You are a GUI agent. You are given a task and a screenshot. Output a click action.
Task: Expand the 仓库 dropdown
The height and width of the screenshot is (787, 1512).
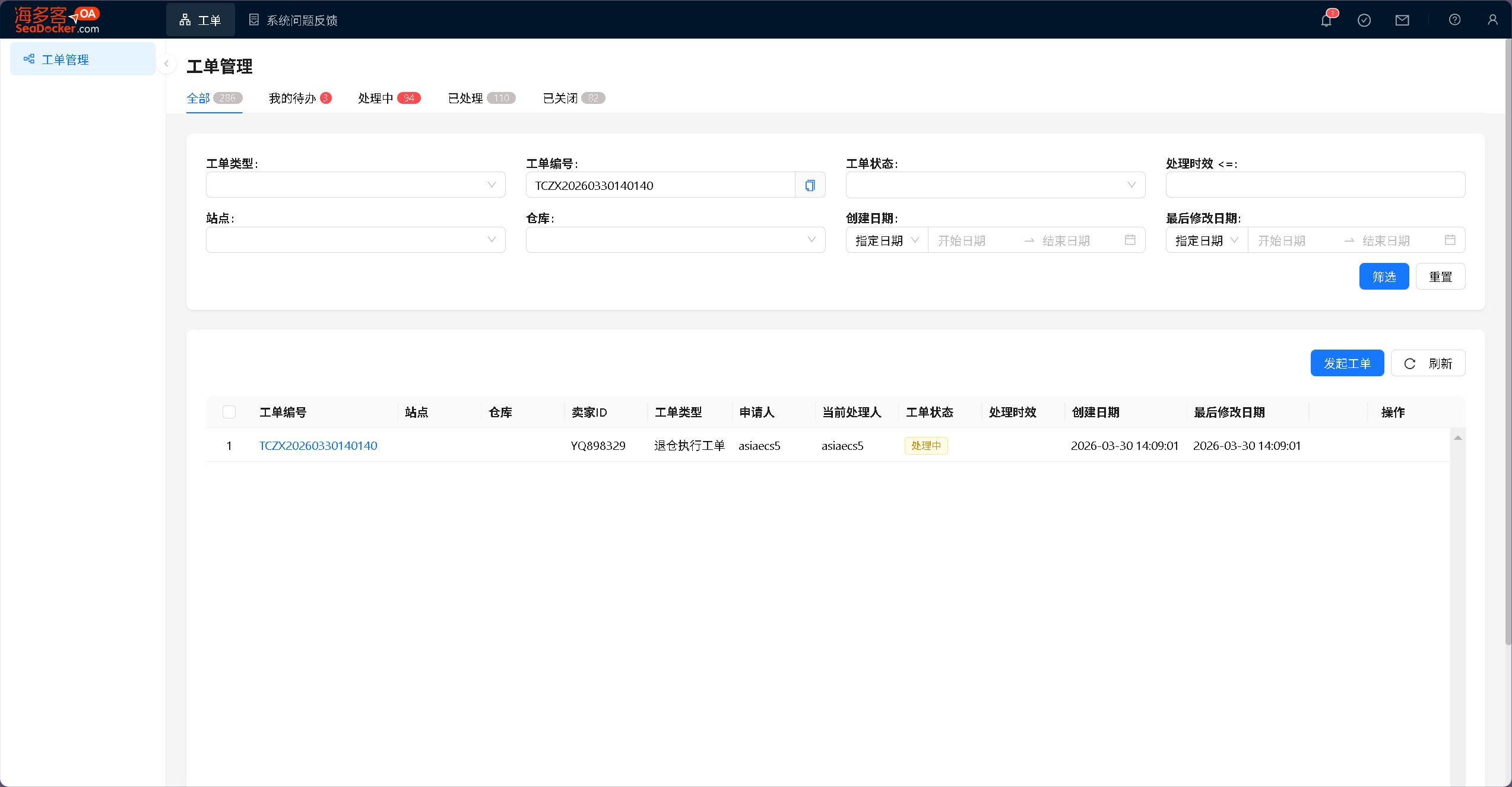tap(675, 240)
